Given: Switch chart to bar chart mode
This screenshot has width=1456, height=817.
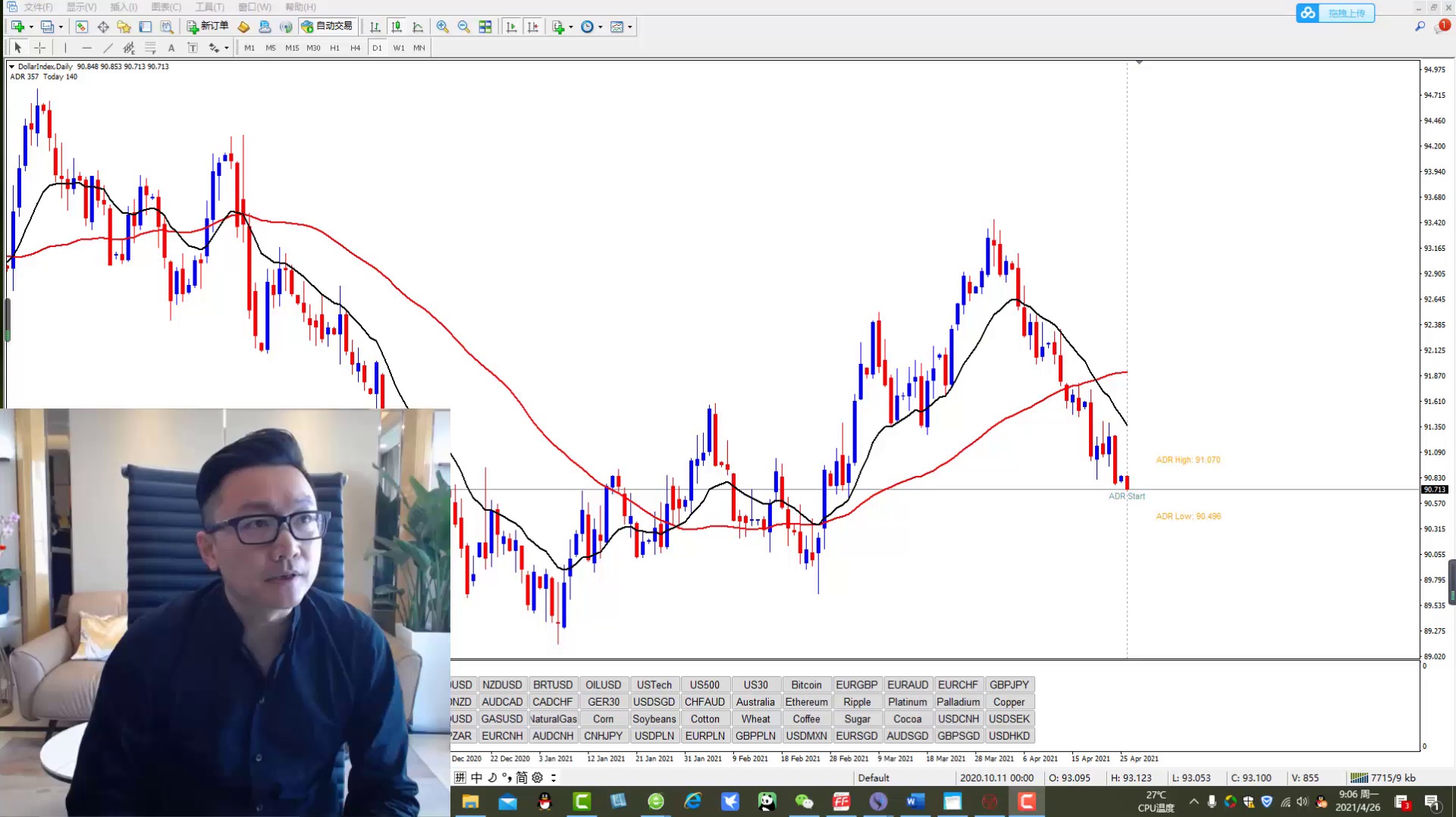Looking at the screenshot, I should [375, 27].
